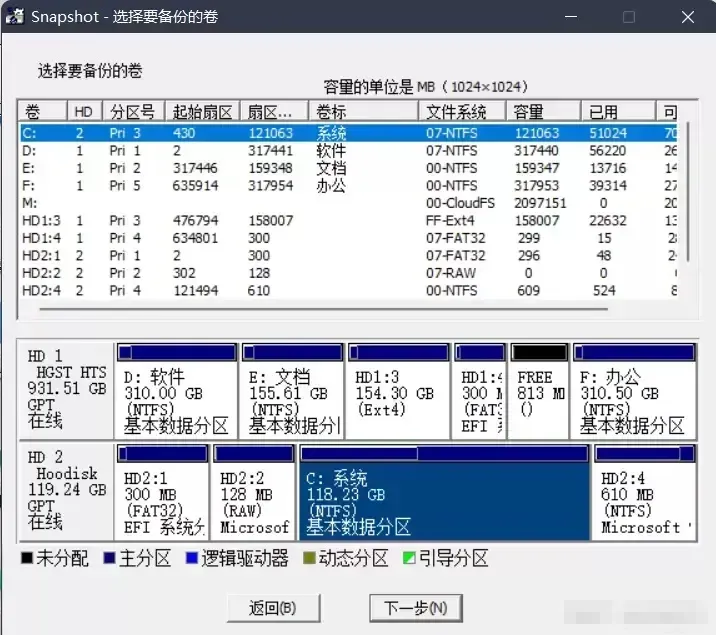Select C: 系统 118.23 GB partition block

click(444, 493)
